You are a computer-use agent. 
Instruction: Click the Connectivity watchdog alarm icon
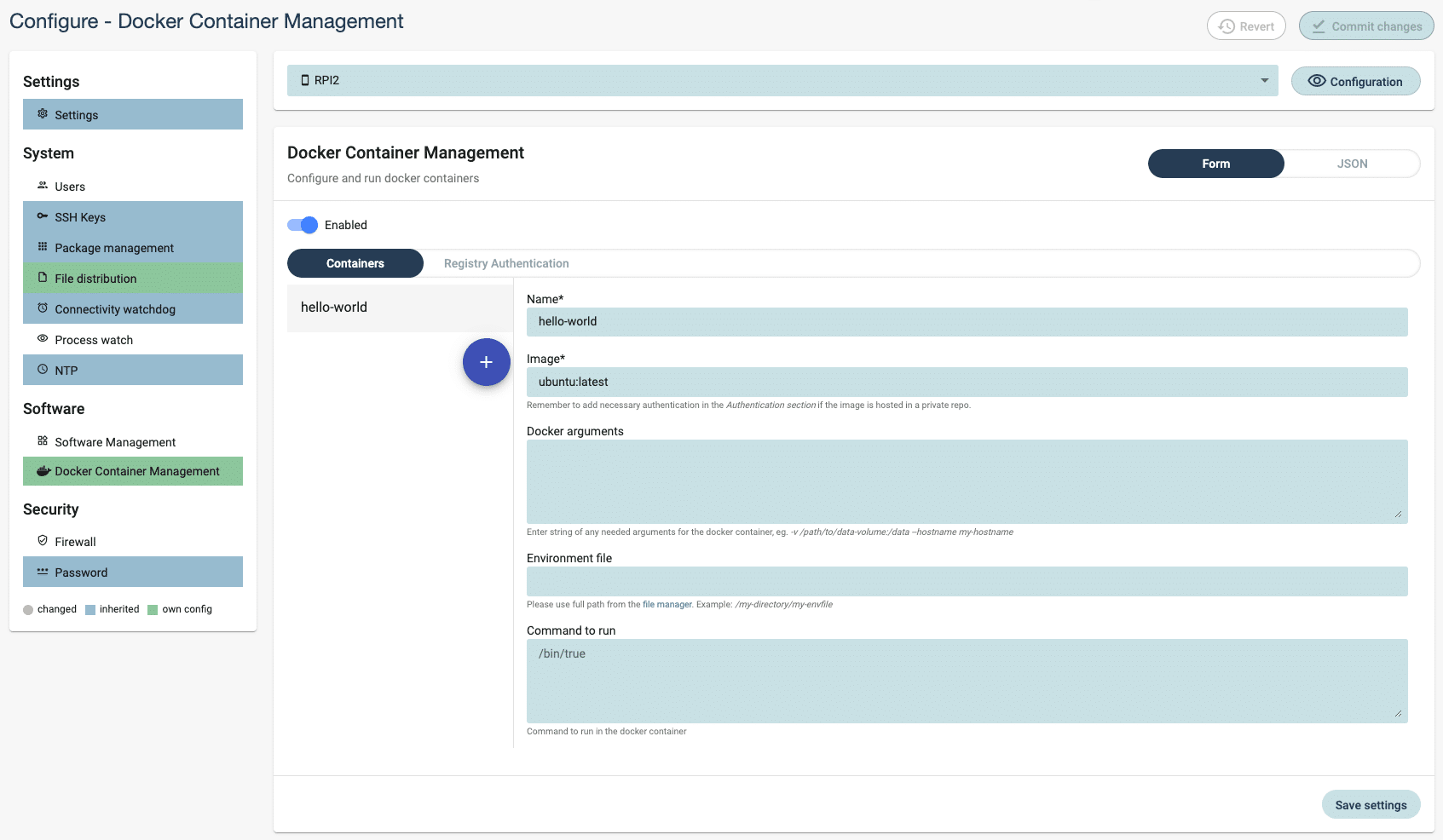point(43,308)
